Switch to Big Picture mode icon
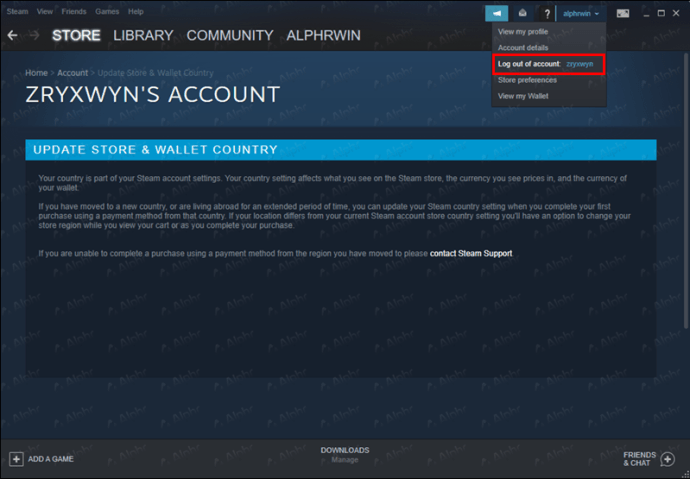The width and height of the screenshot is (690, 479). 623,14
